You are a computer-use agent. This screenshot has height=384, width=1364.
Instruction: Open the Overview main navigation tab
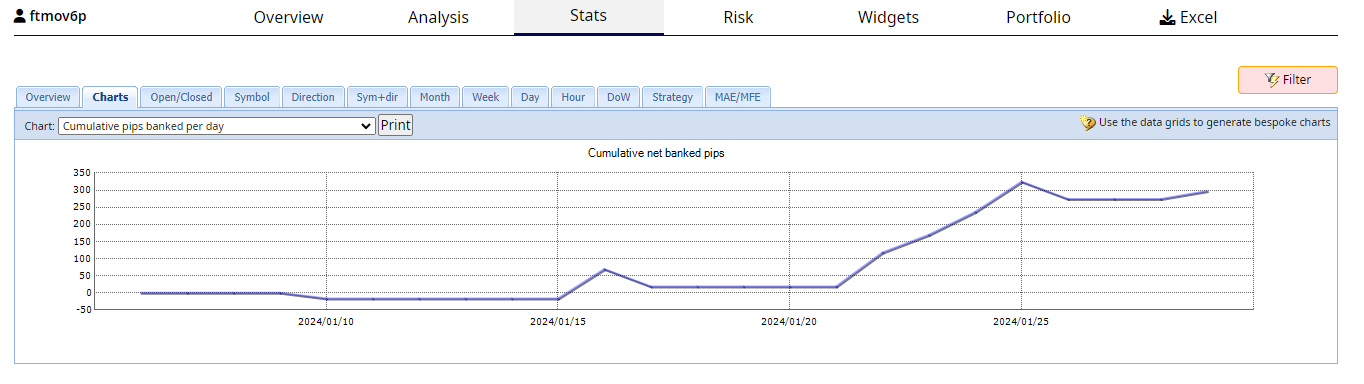(x=288, y=17)
